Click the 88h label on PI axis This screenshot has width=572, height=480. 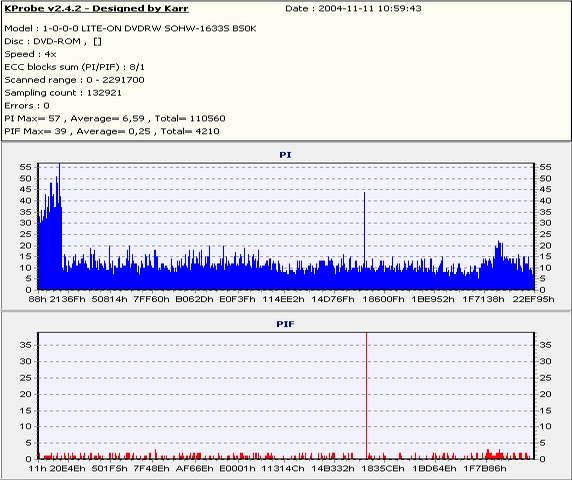click(38, 299)
